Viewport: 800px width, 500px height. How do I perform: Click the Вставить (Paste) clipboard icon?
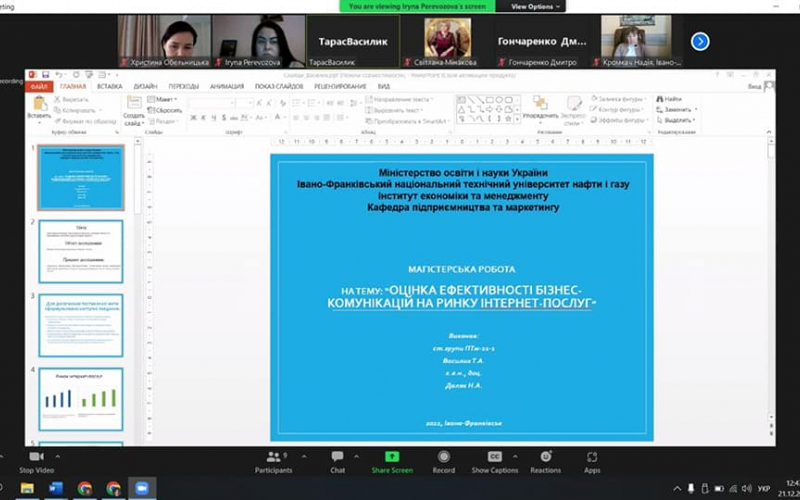click(39, 103)
